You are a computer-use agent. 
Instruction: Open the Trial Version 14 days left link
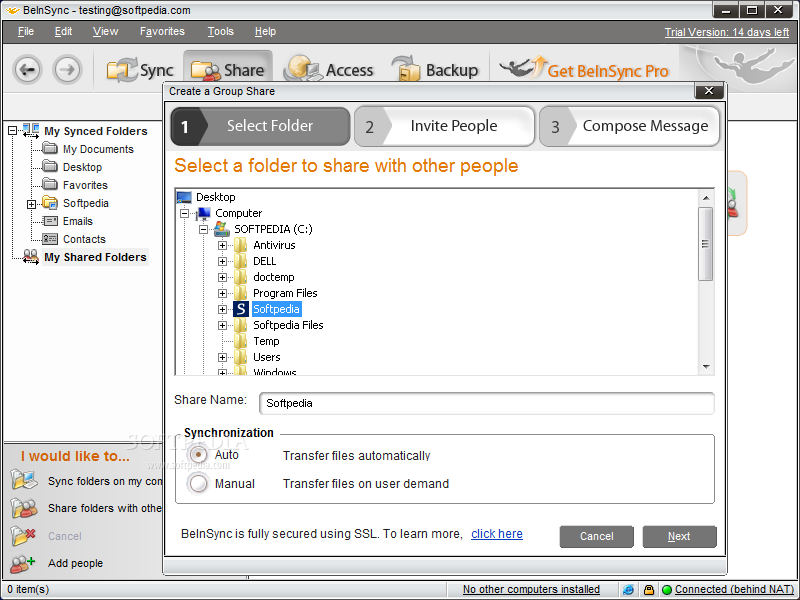727,32
